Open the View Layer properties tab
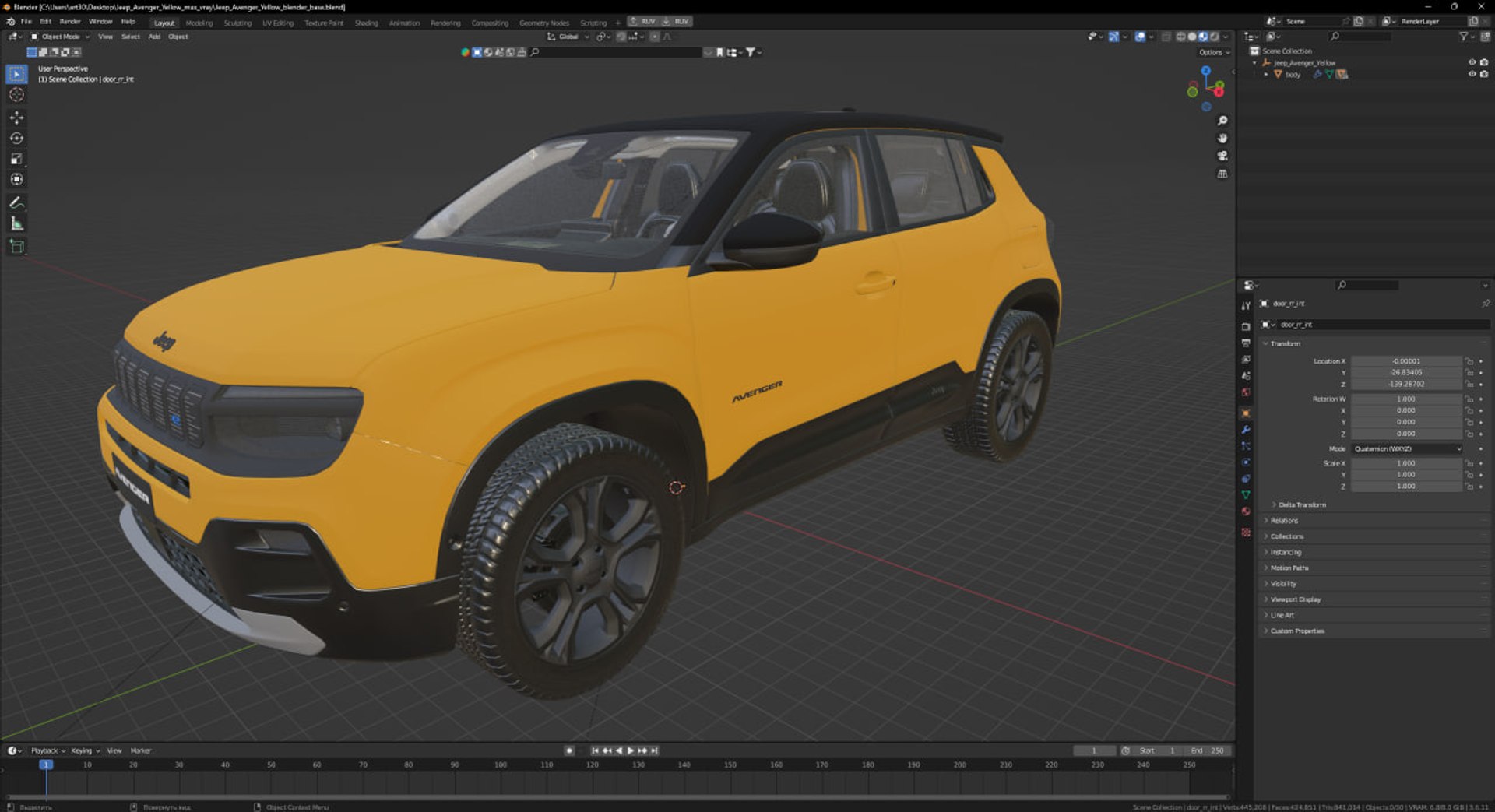The height and width of the screenshot is (812, 1495). 1246,360
